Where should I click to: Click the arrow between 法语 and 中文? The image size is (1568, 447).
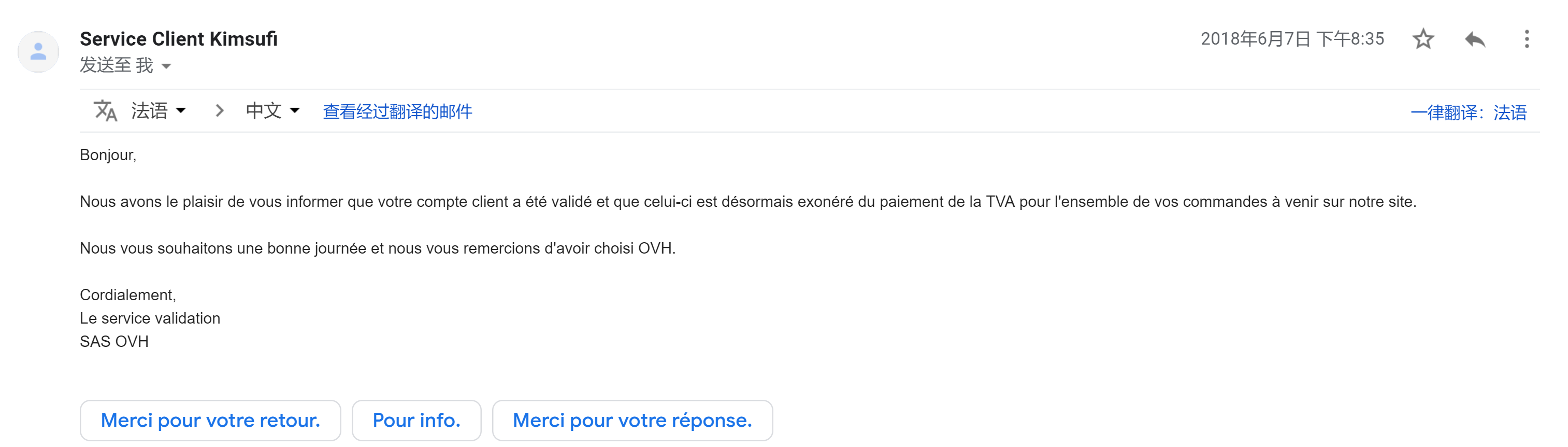click(220, 111)
